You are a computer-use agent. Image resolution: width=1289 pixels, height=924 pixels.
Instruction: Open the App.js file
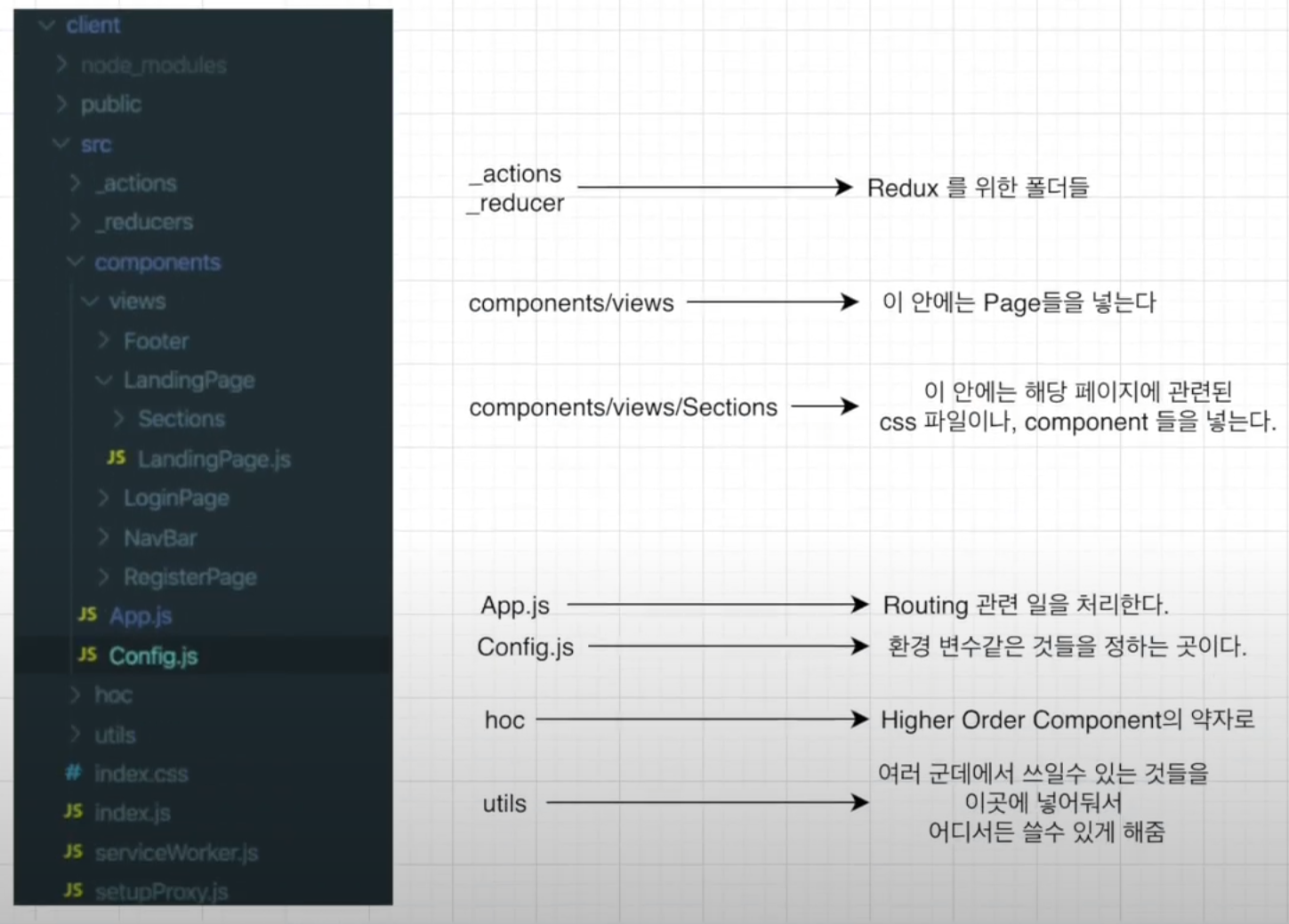141,616
